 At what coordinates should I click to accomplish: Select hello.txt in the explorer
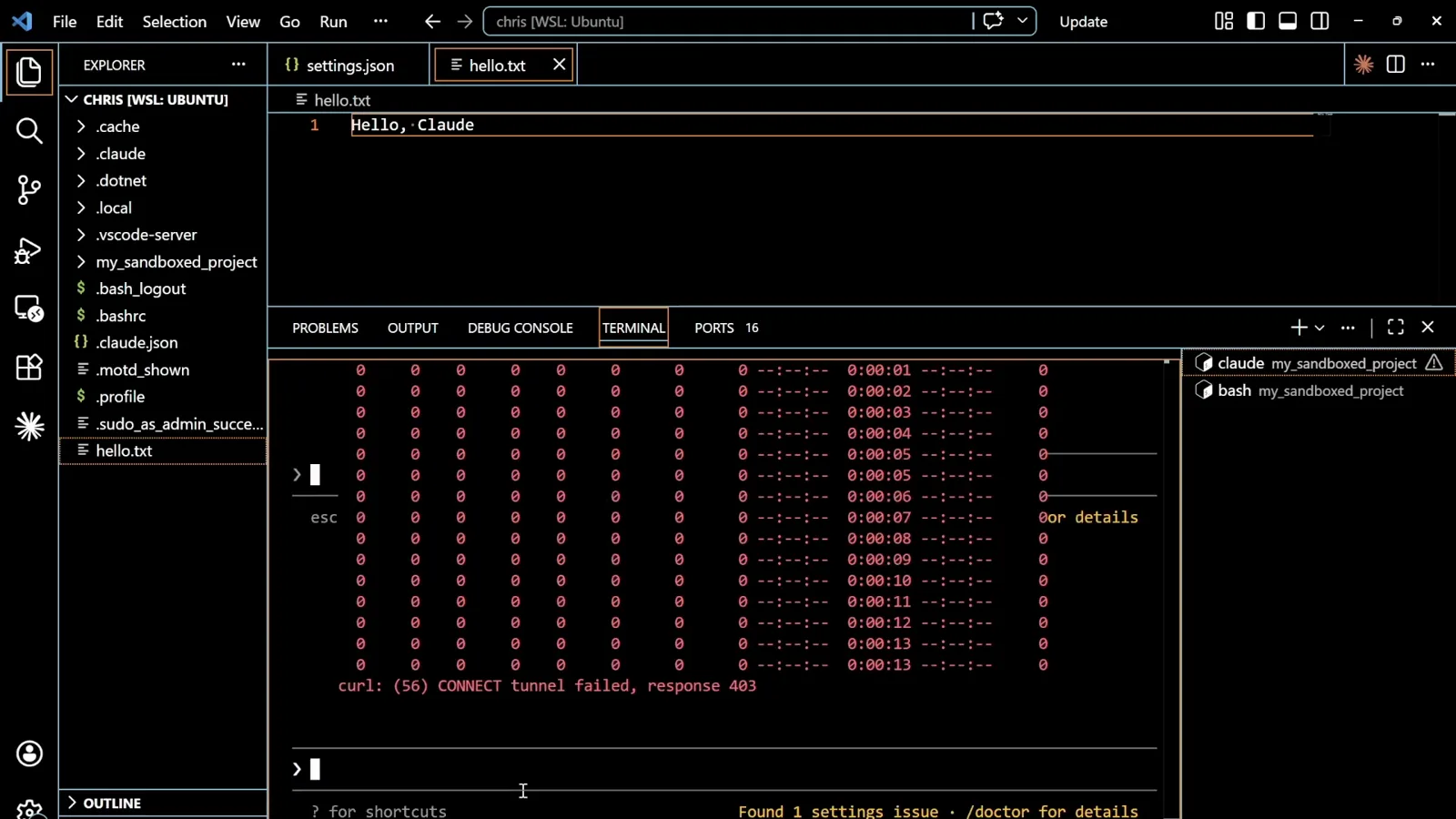coord(163,450)
